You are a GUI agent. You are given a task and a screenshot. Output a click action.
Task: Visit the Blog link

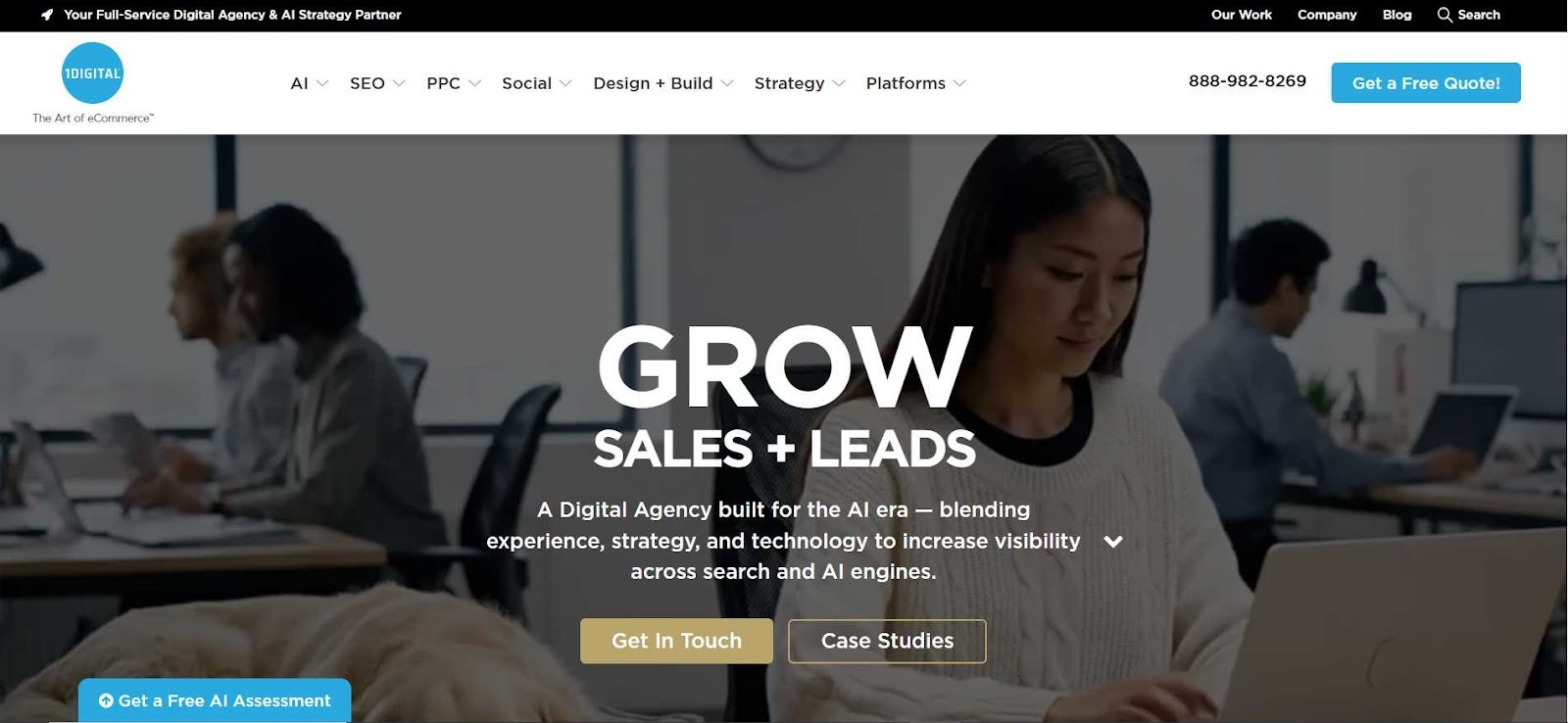click(x=1396, y=15)
